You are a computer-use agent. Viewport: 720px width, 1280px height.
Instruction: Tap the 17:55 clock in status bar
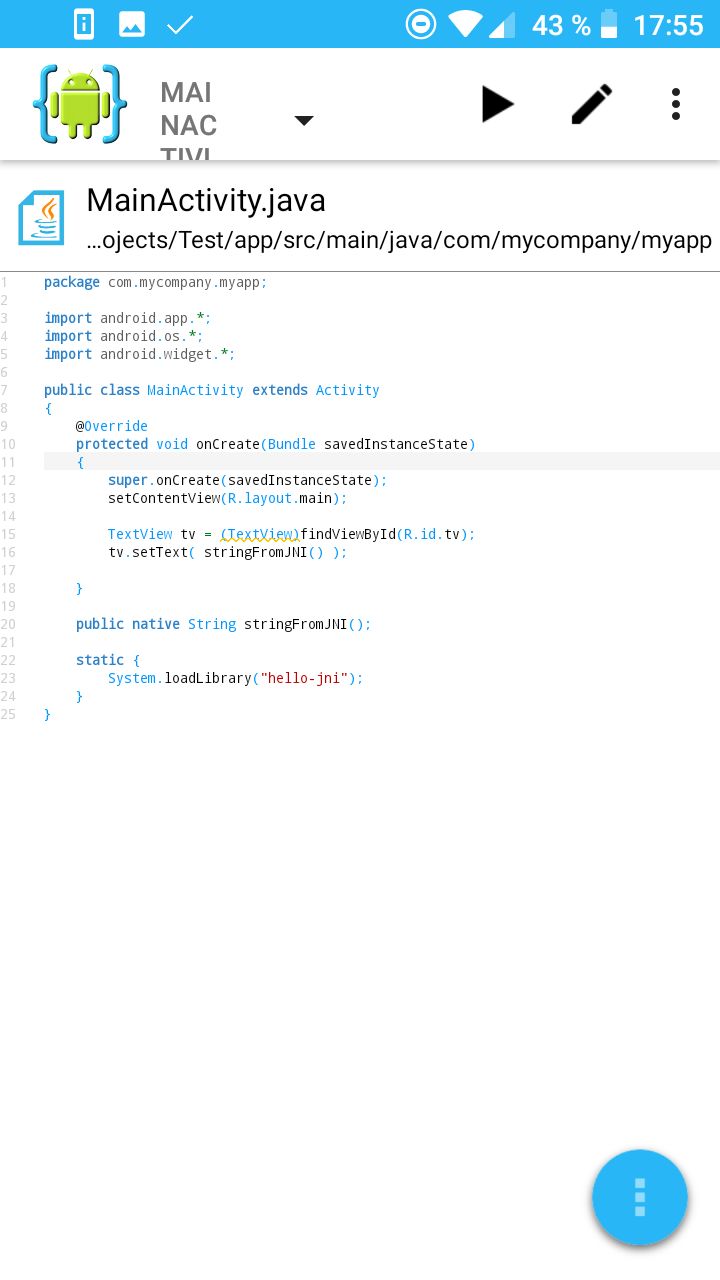pos(669,24)
